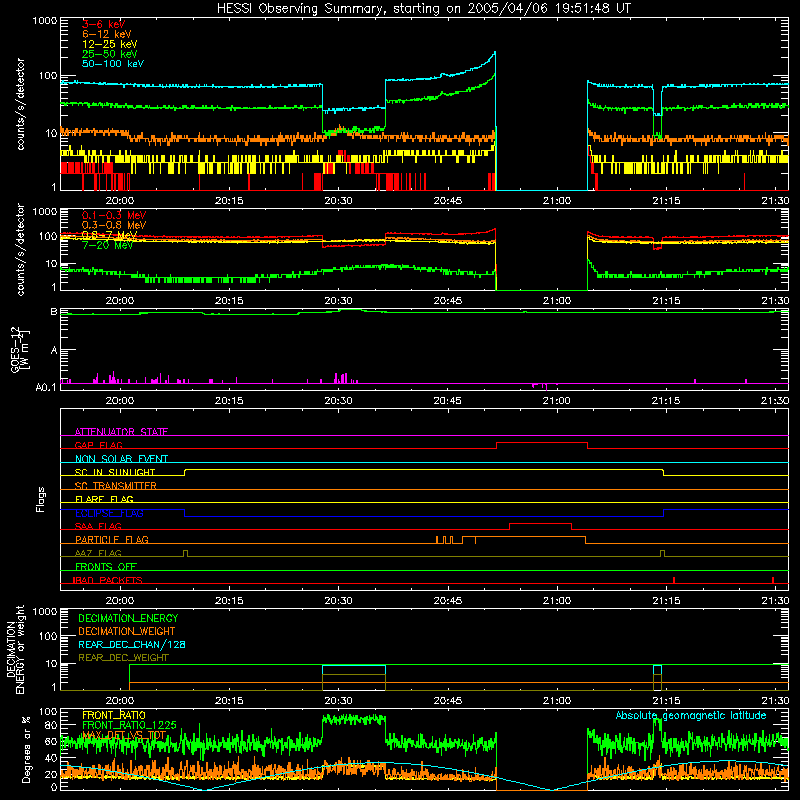Pick the SAA_FLAG label

[98, 526]
